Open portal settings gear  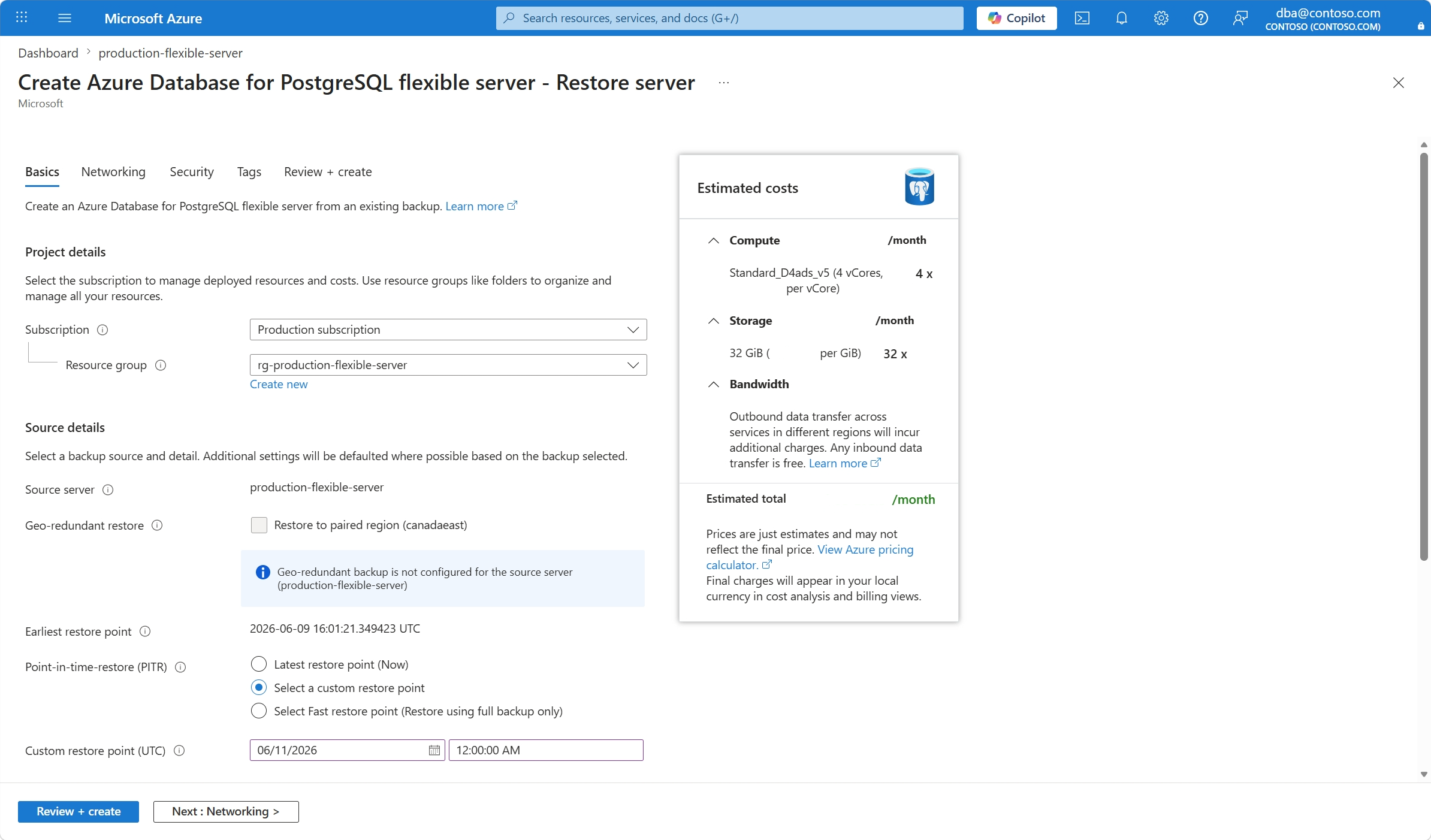pos(1161,18)
